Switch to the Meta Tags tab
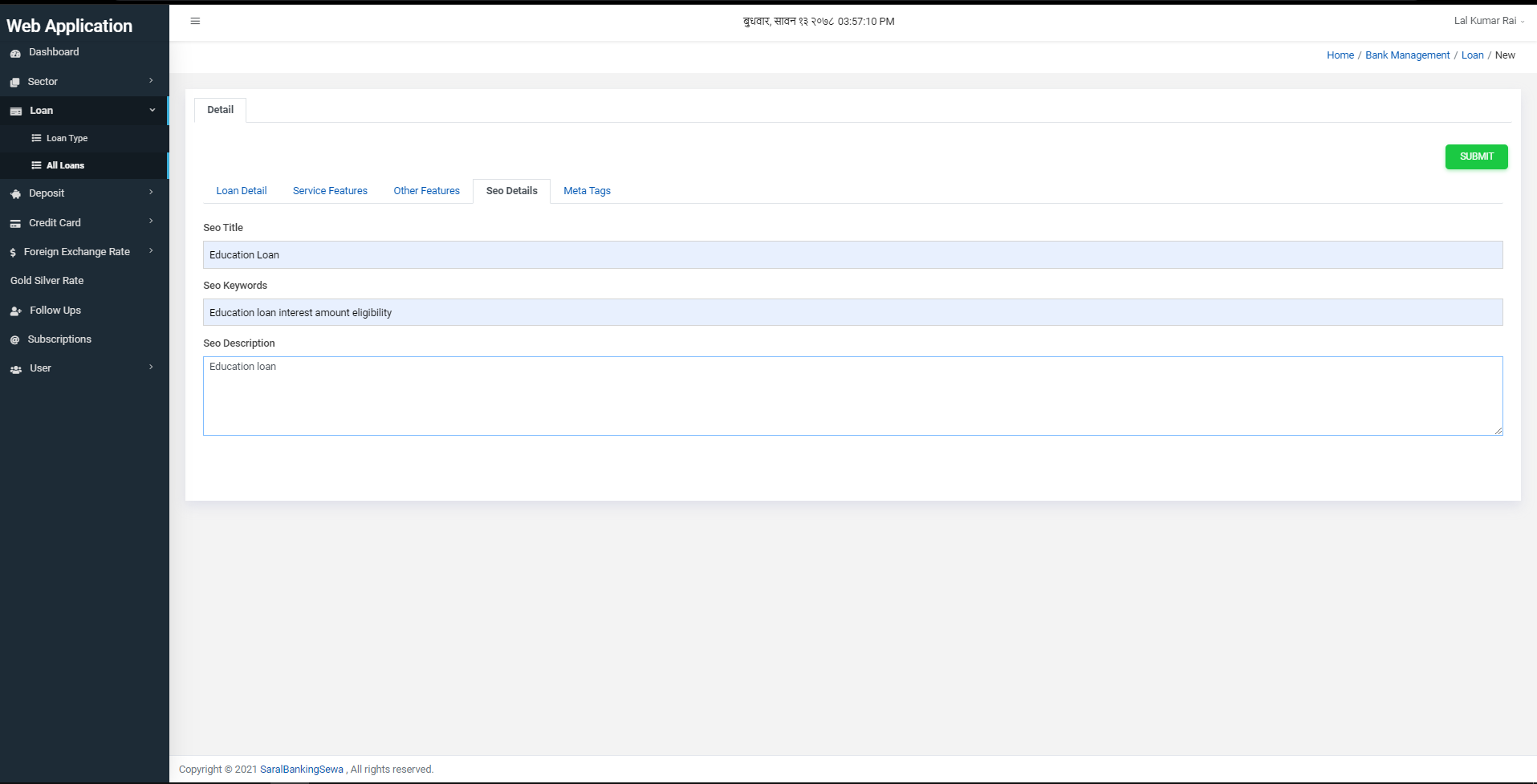Image resolution: width=1537 pixels, height=784 pixels. [x=587, y=191]
